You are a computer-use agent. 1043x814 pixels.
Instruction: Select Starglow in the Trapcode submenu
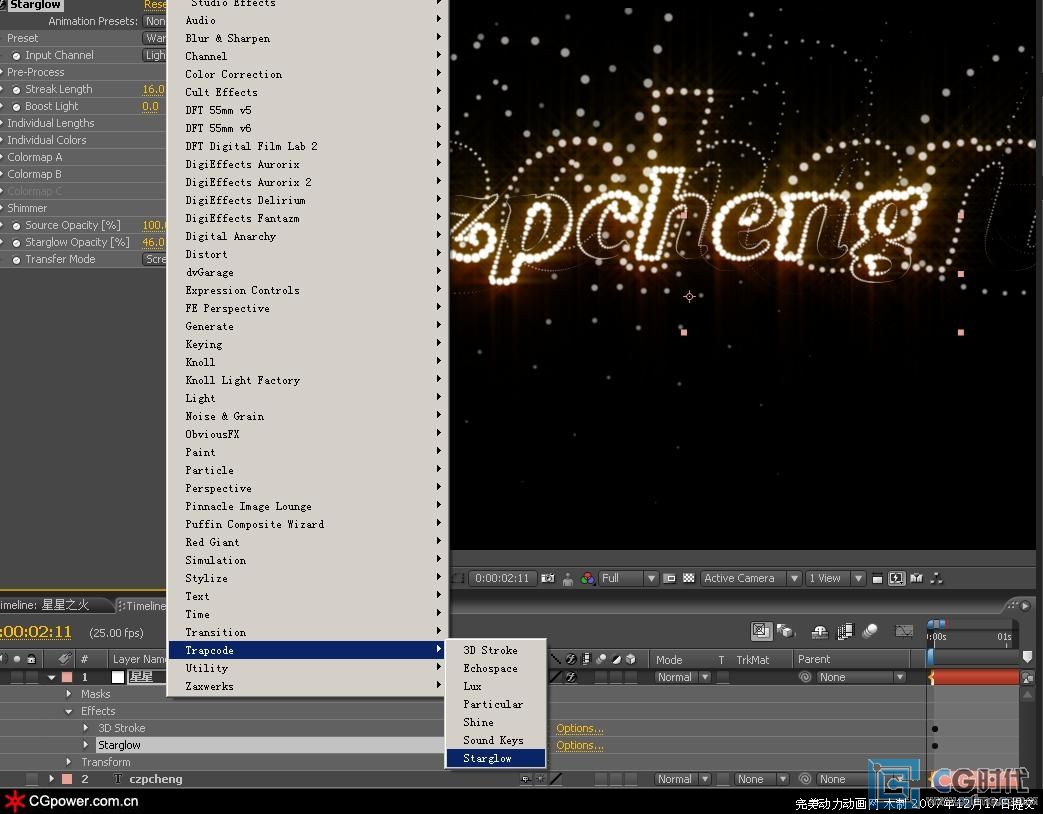(x=496, y=758)
